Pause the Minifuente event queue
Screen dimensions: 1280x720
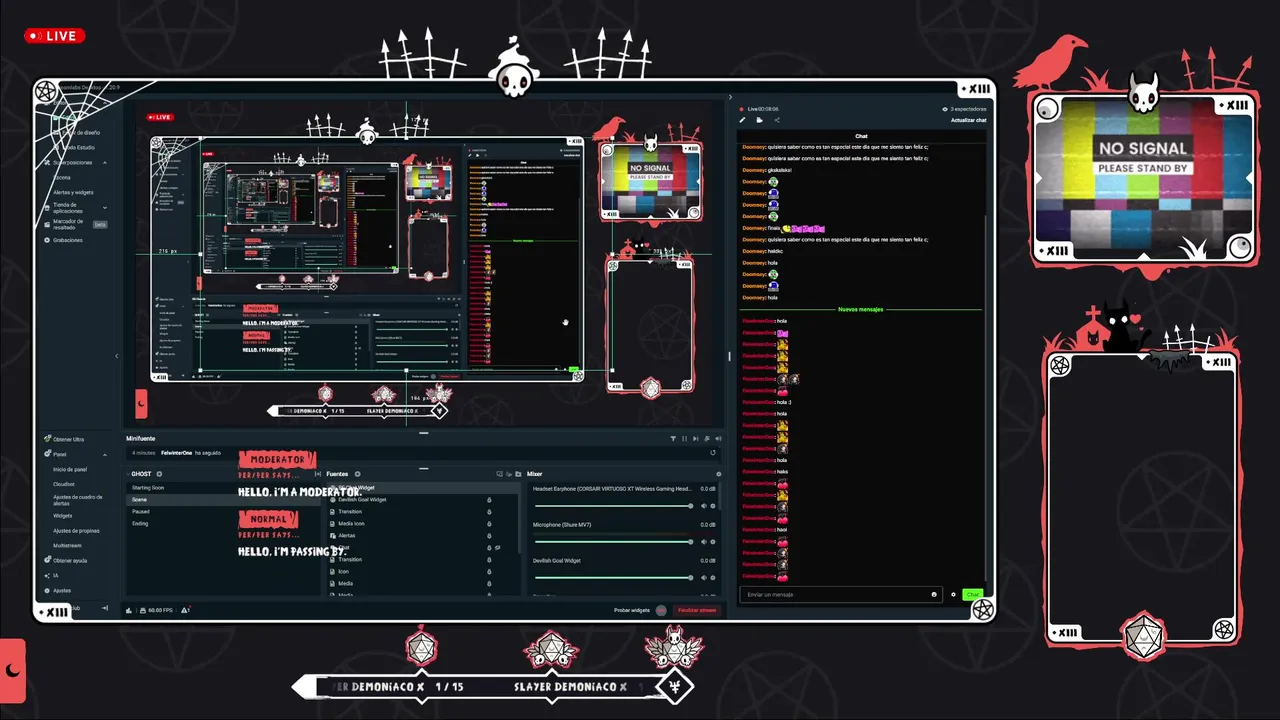[685, 438]
